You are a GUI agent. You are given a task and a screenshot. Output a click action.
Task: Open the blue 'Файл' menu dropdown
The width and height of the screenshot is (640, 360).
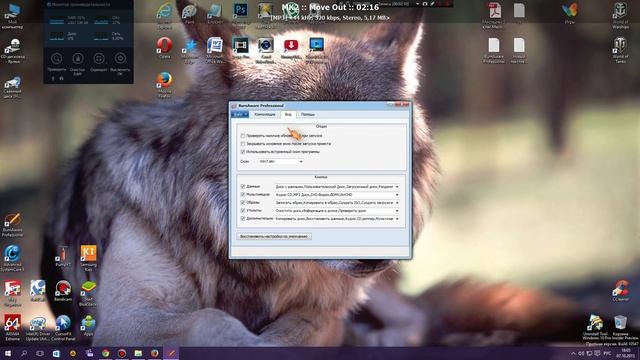click(240, 115)
